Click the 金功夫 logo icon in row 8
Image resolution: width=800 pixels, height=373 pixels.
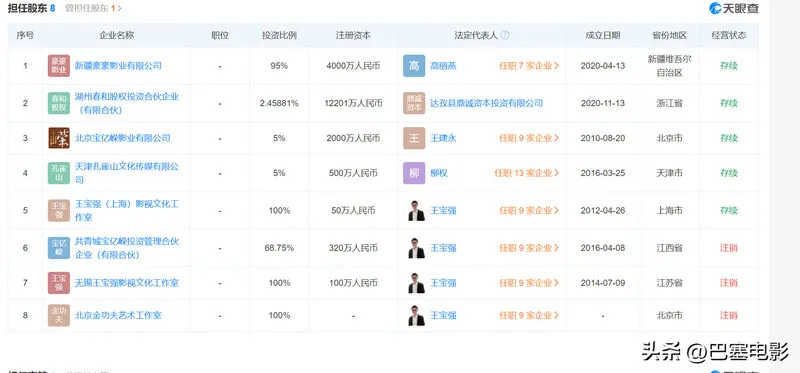[59, 315]
